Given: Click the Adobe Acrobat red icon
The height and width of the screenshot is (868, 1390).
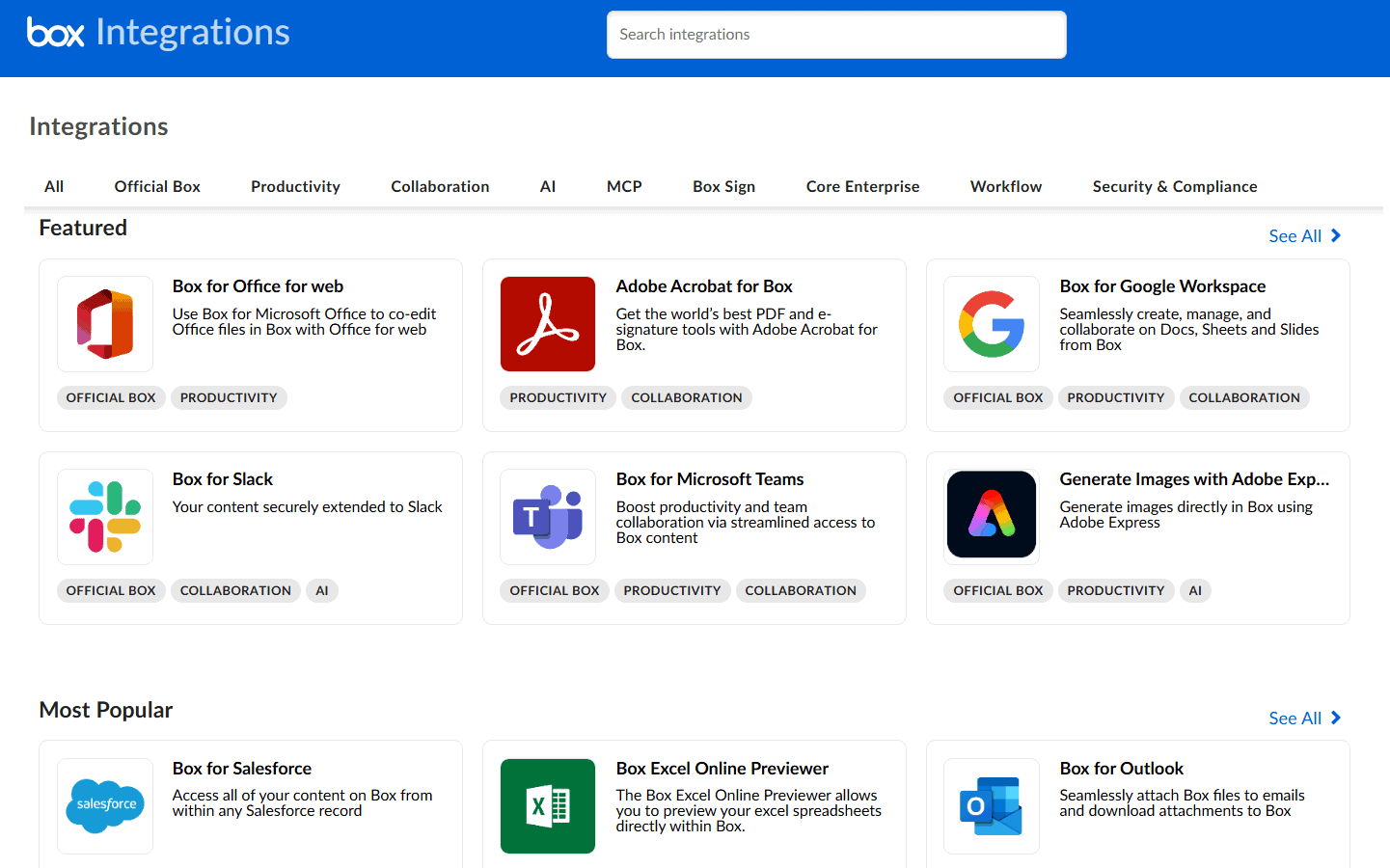Looking at the screenshot, I should point(548,324).
